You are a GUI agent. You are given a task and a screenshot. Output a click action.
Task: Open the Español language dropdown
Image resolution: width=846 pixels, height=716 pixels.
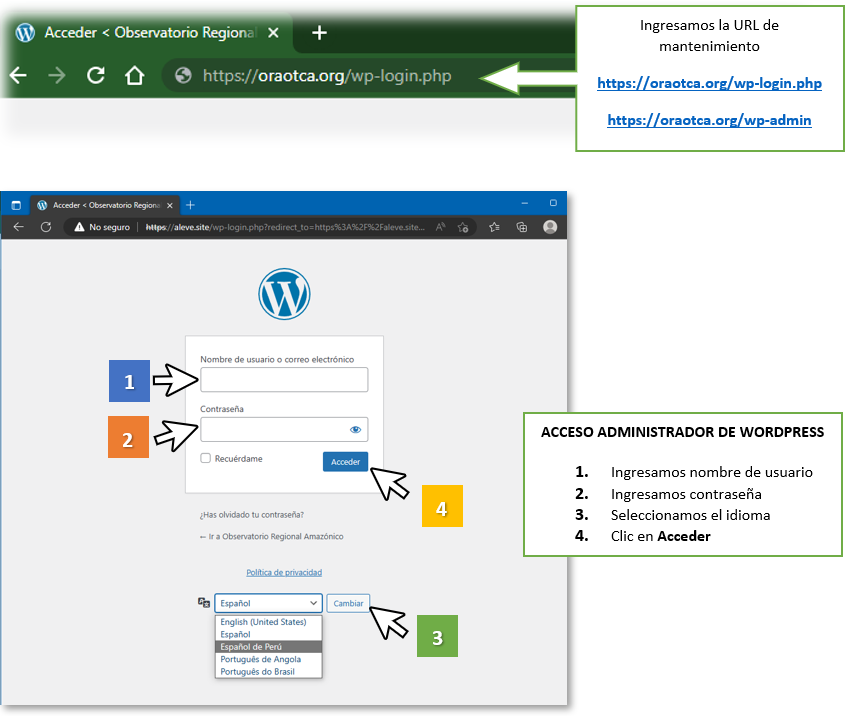(268, 603)
